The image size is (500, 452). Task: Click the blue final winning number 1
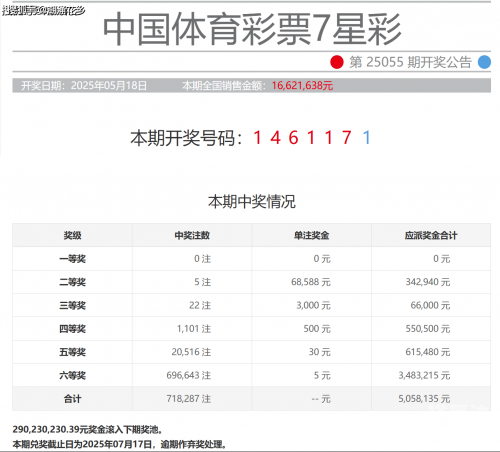click(367, 138)
